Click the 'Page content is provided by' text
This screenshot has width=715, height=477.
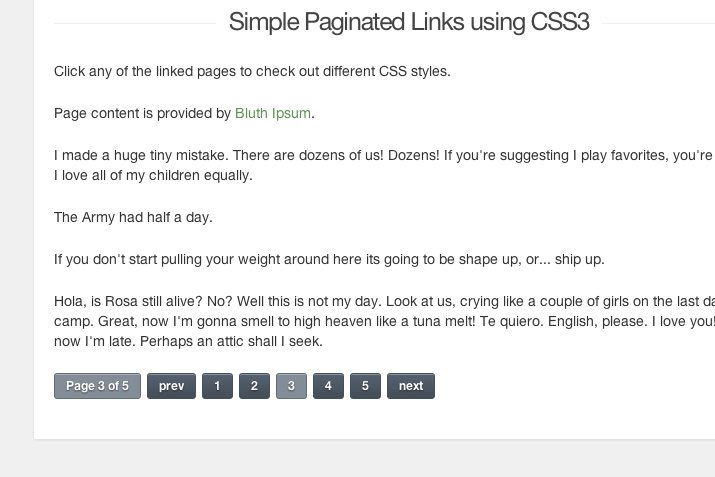point(142,113)
